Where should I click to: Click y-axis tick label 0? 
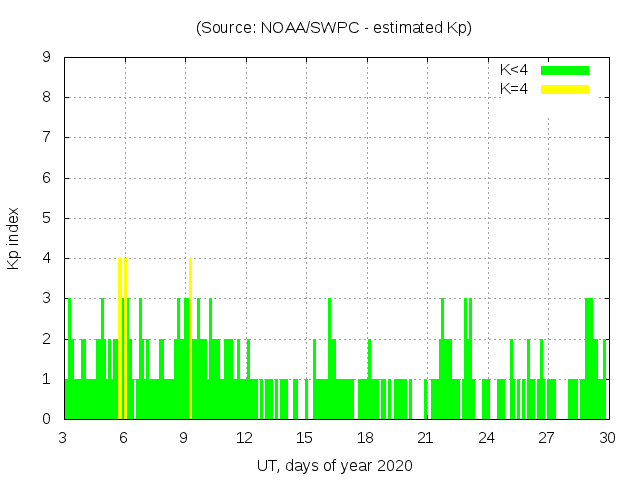click(46, 419)
